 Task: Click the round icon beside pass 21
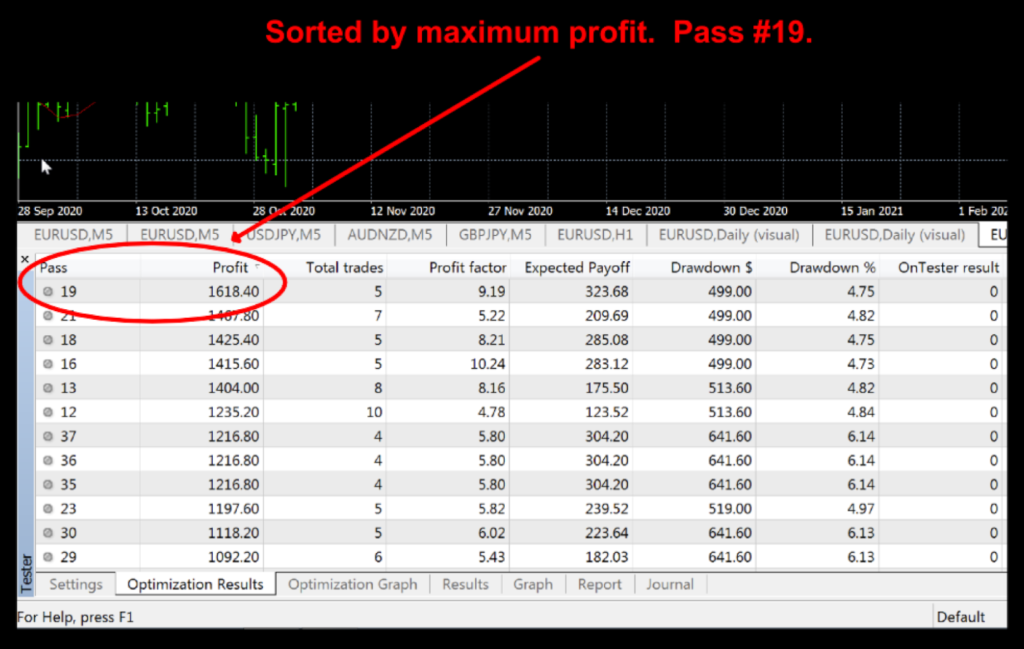(x=49, y=316)
